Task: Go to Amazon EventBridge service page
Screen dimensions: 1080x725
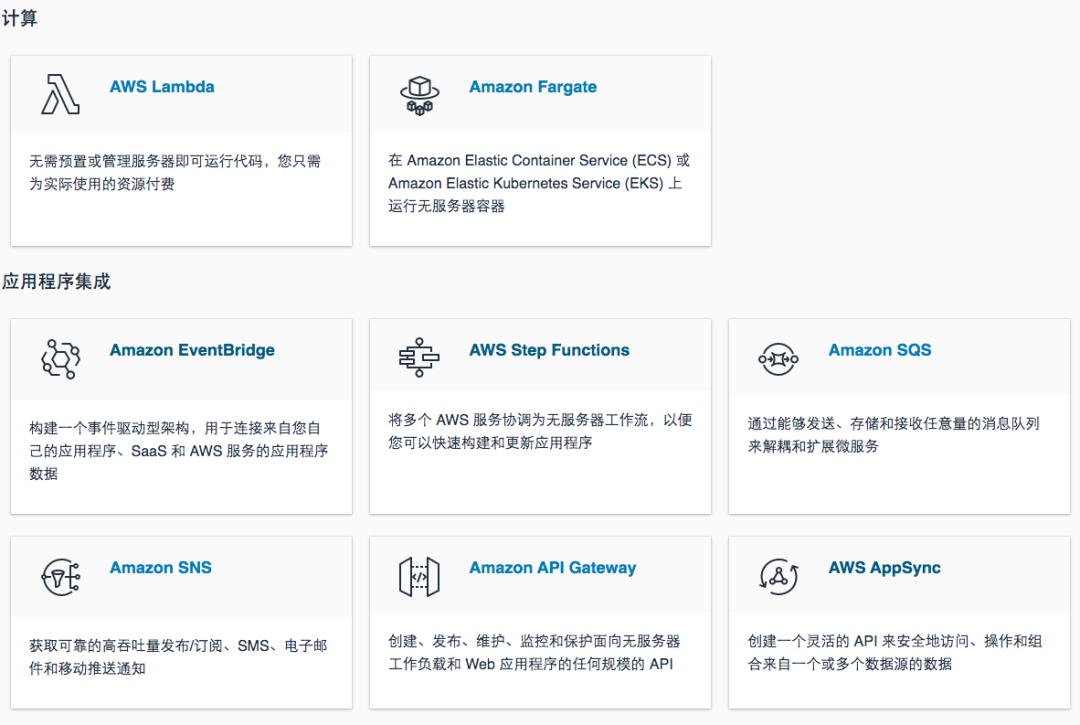Action: 192,350
